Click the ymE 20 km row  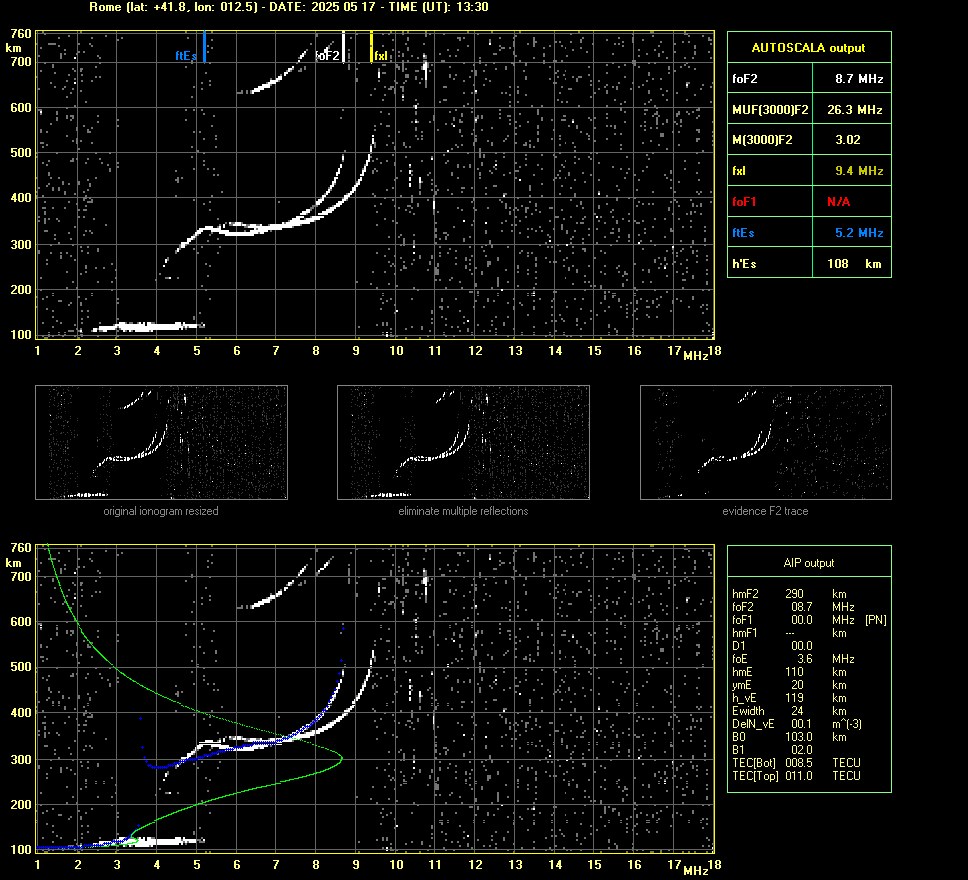[x=789, y=685]
